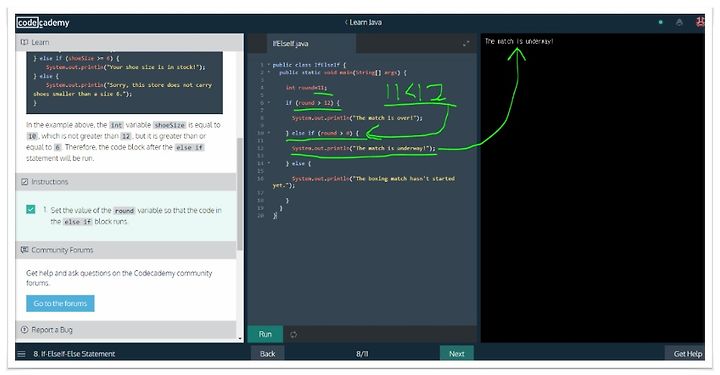Fold the else if (round > 0) block
Screen dimensions: 720x375
[x=269, y=133]
